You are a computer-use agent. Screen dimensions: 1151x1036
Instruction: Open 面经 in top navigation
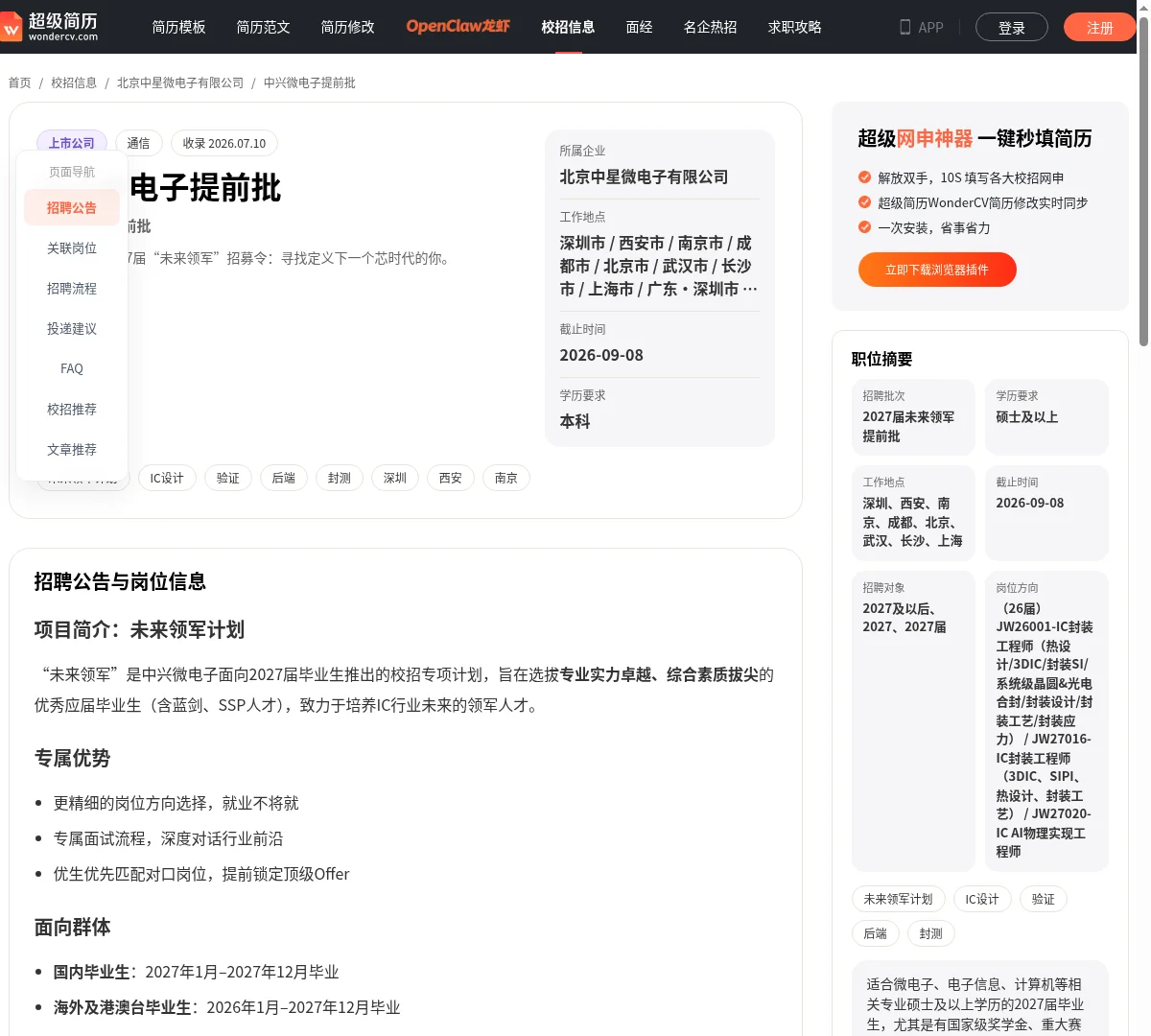(x=639, y=27)
